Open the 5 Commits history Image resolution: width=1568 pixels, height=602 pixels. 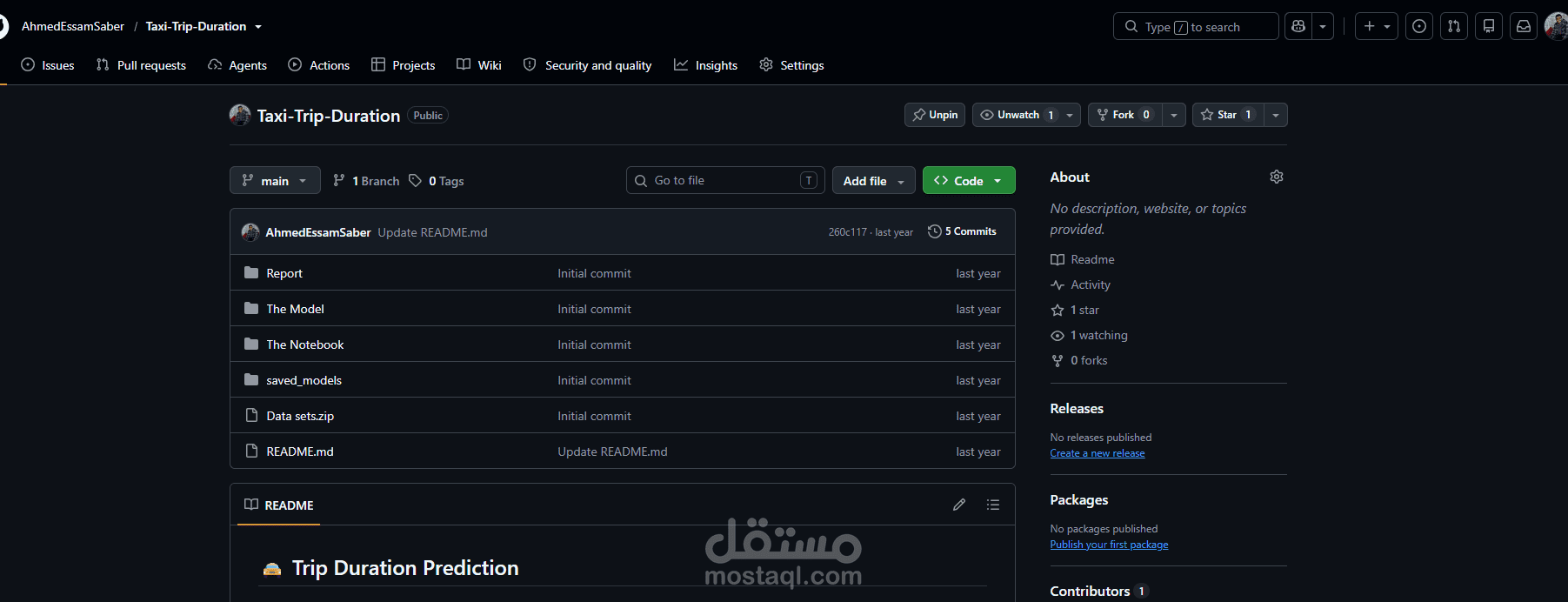(963, 231)
